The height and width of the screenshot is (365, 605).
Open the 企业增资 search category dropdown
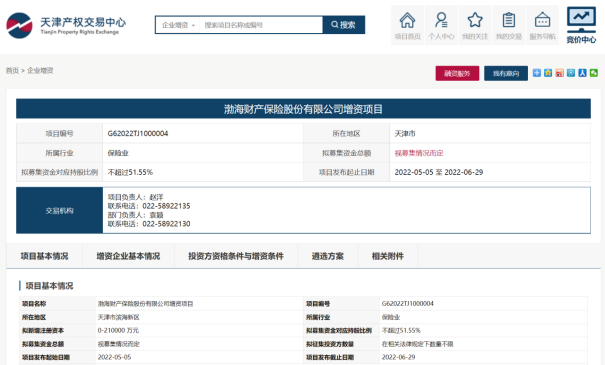[178, 25]
